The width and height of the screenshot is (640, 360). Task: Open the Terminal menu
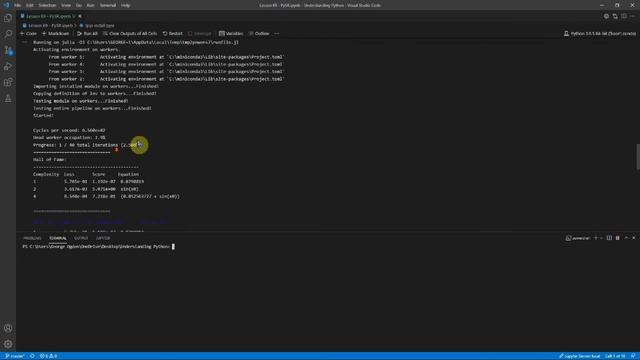pos(108,5)
